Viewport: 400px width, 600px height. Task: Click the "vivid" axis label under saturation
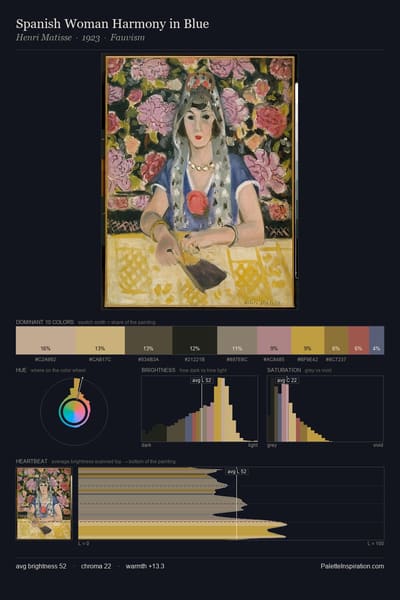pyautogui.click(x=378, y=445)
